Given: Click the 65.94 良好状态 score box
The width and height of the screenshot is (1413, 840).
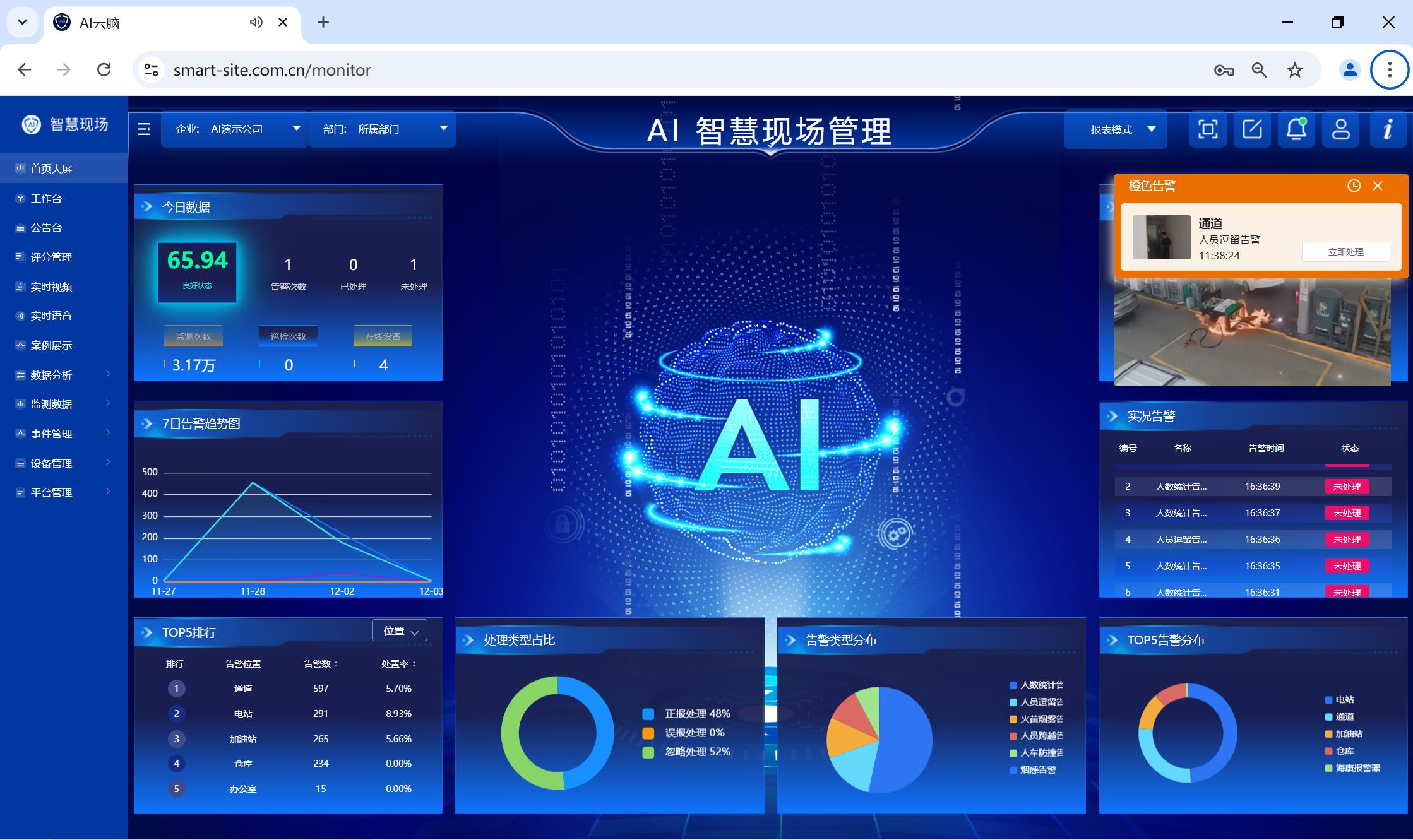Looking at the screenshot, I should (x=197, y=272).
